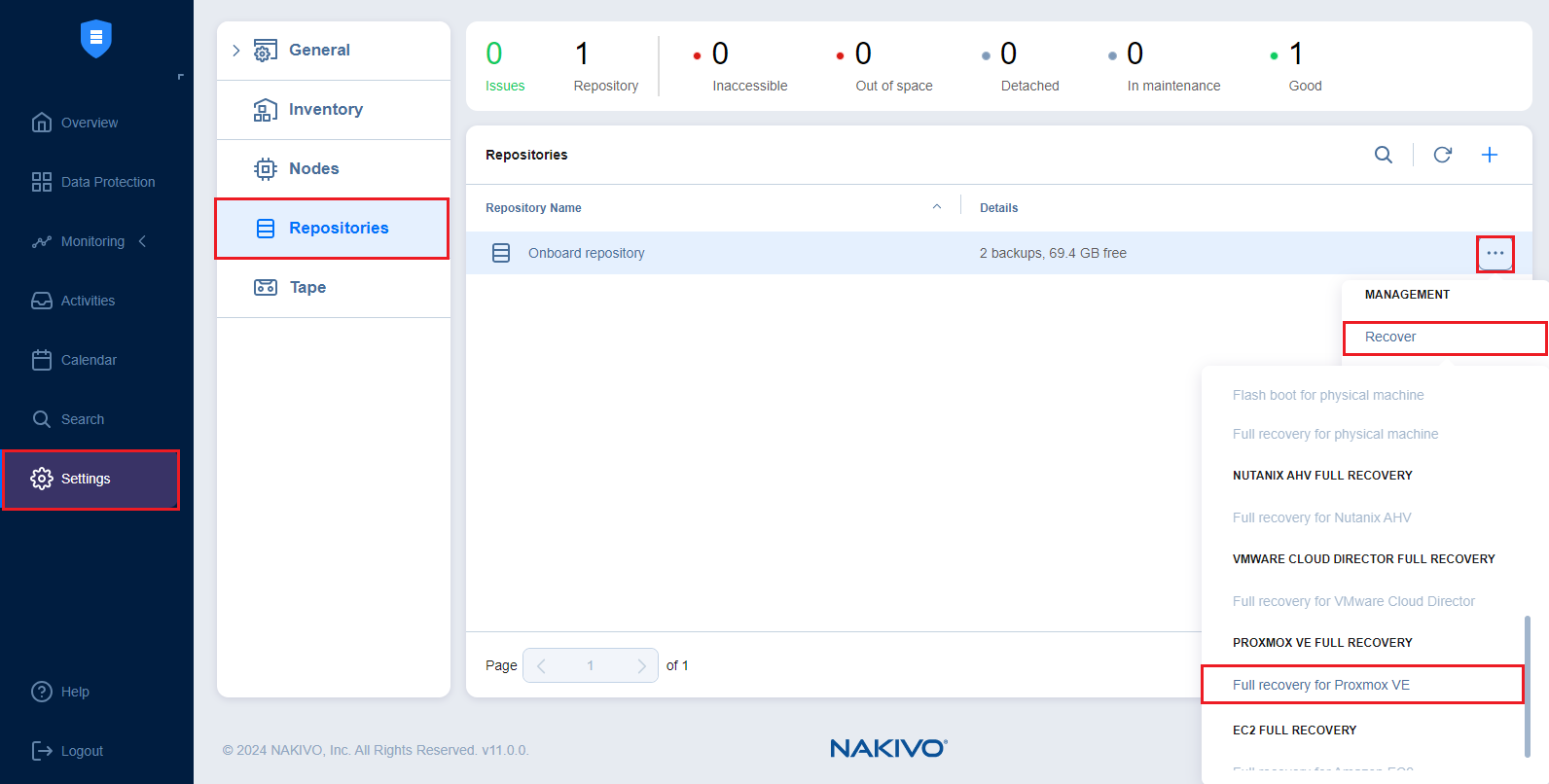Screen dimensions: 1549x784
Task: Click the Issues count link
Action: tap(505, 86)
